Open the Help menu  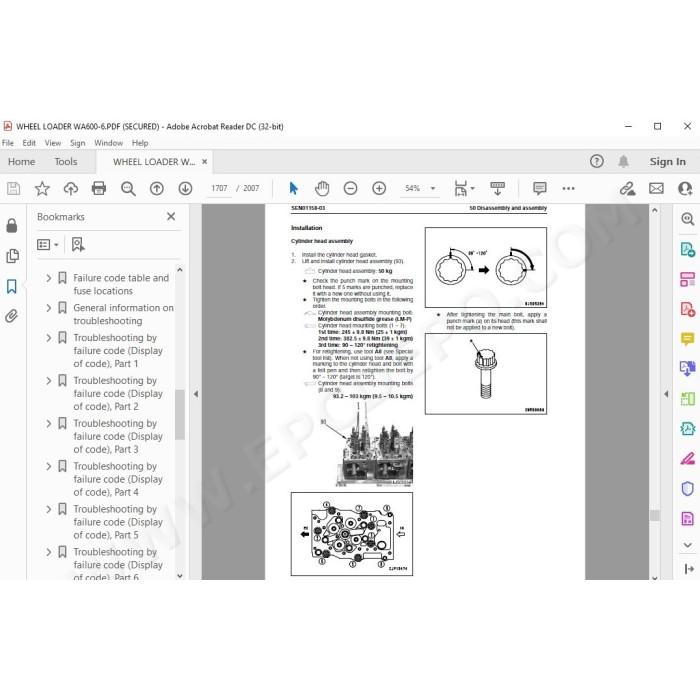point(140,143)
